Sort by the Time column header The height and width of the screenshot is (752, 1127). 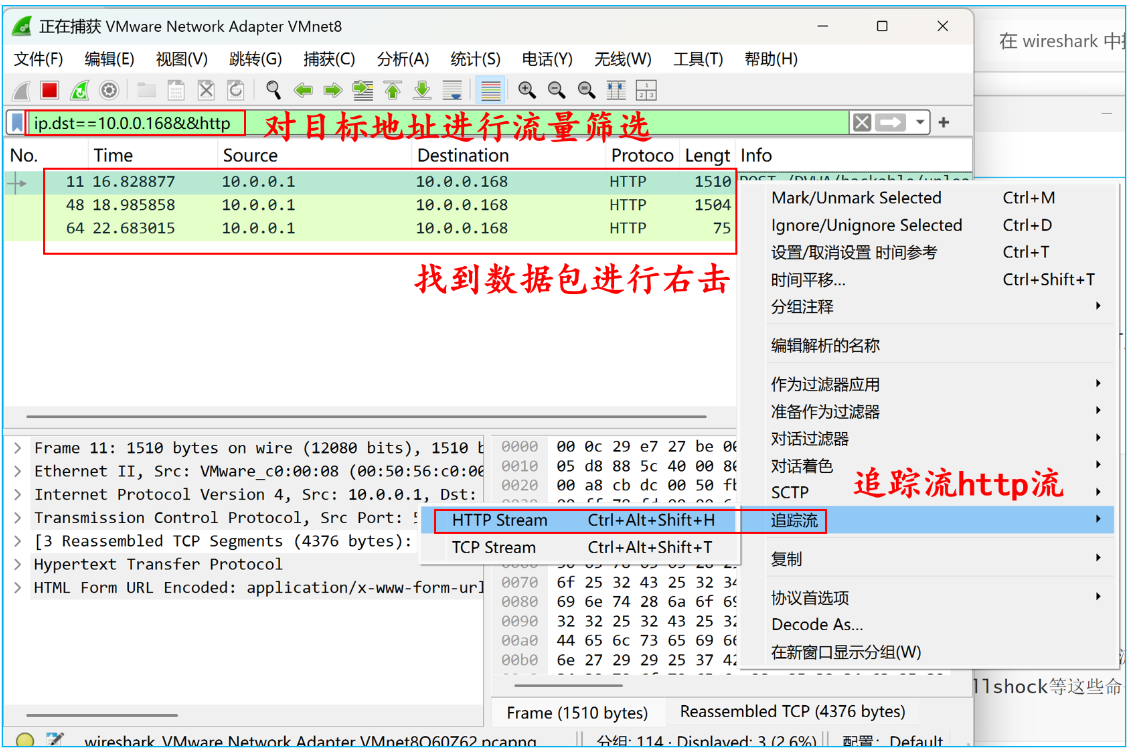tap(152, 155)
